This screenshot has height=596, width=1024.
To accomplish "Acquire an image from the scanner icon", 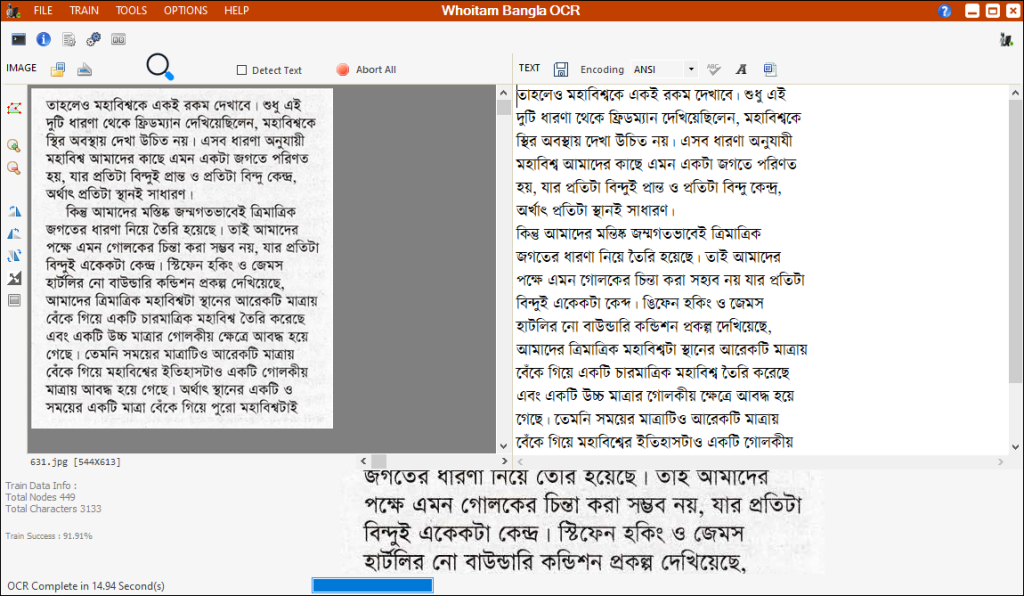I will pos(85,68).
